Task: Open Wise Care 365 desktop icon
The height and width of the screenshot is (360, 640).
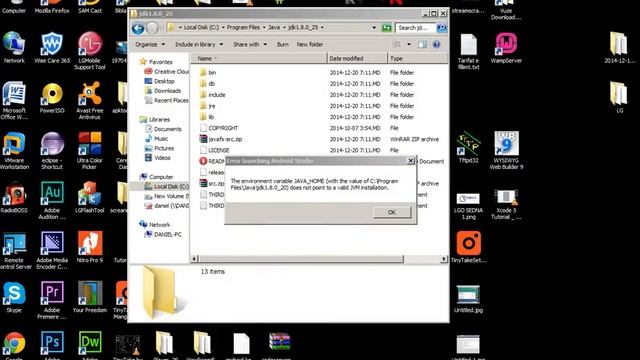Action: coord(52,48)
